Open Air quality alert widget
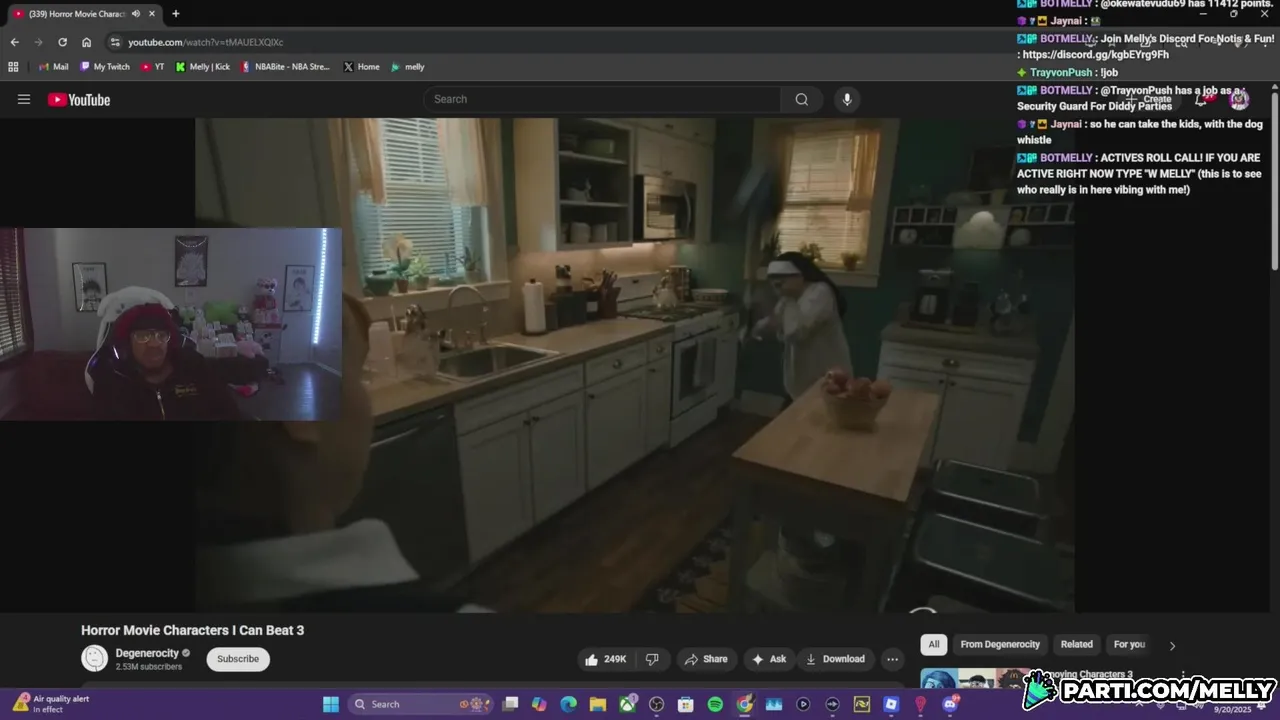This screenshot has height=720, width=1280. pyautogui.click(x=52, y=704)
